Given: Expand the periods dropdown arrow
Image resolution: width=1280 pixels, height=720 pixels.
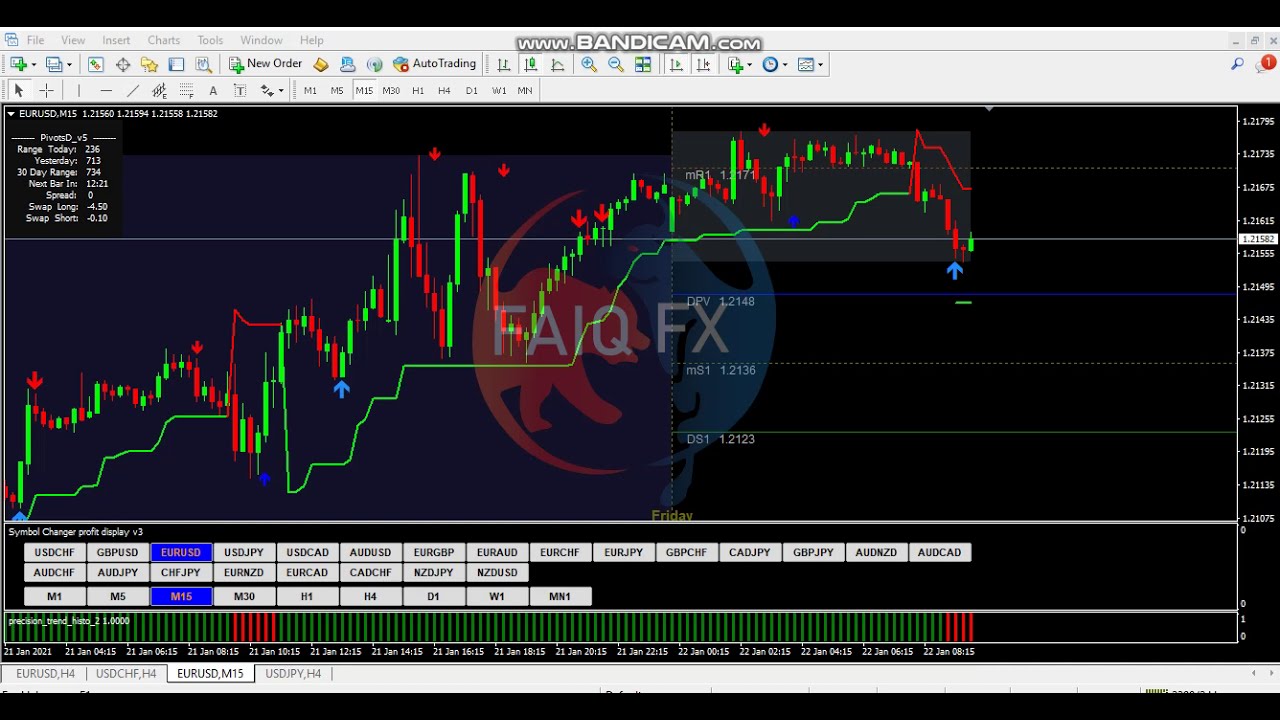Looking at the screenshot, I should pyautogui.click(x=785, y=65).
